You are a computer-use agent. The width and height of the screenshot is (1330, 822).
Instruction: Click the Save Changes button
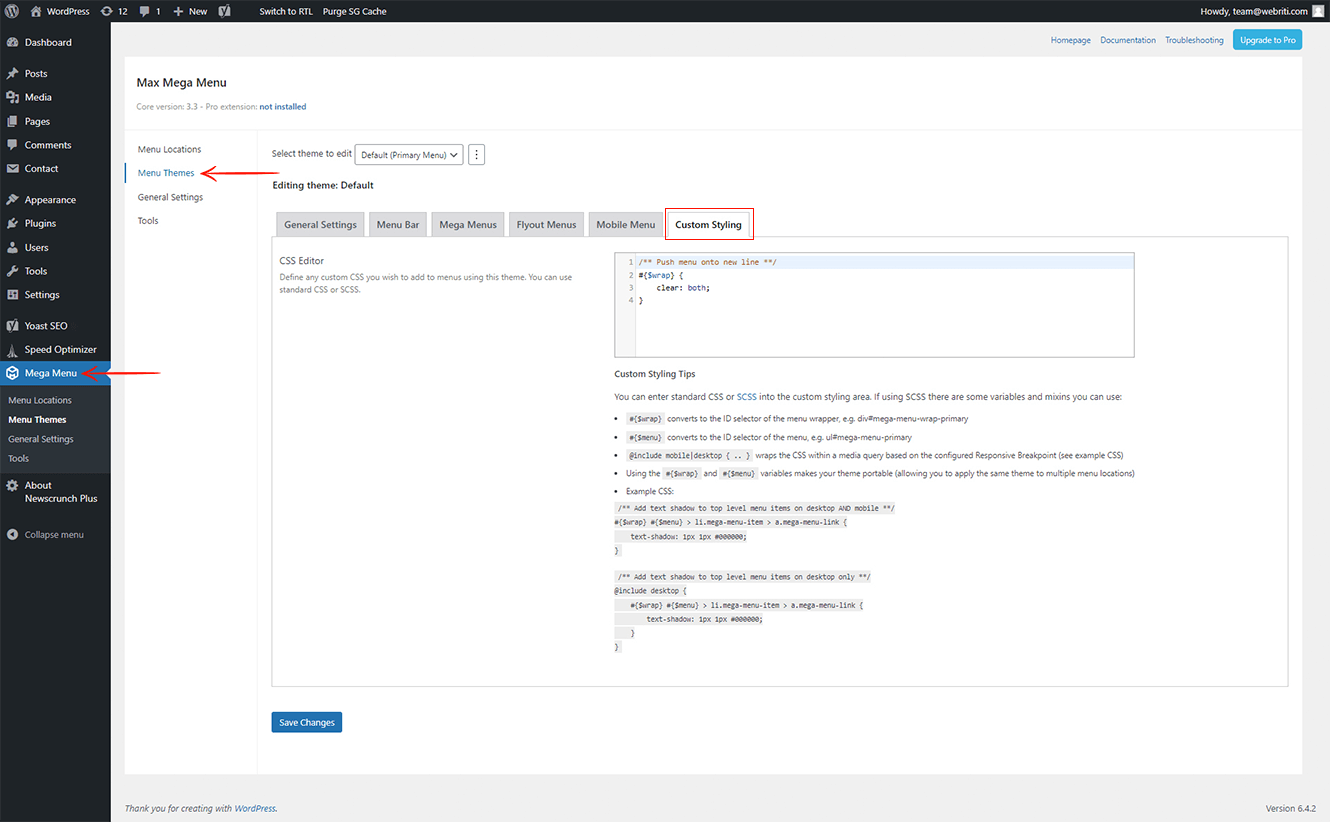pyautogui.click(x=307, y=722)
